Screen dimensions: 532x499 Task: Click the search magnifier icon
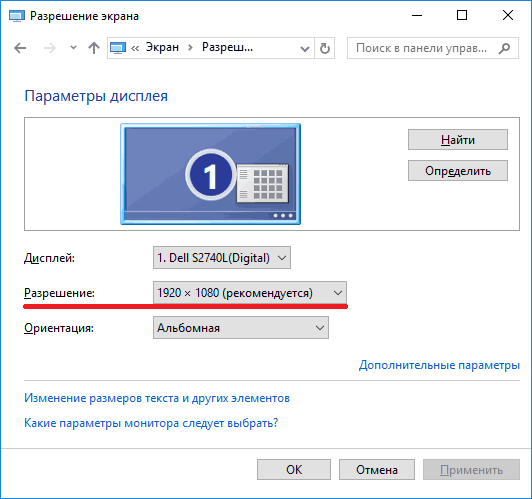click(x=504, y=48)
